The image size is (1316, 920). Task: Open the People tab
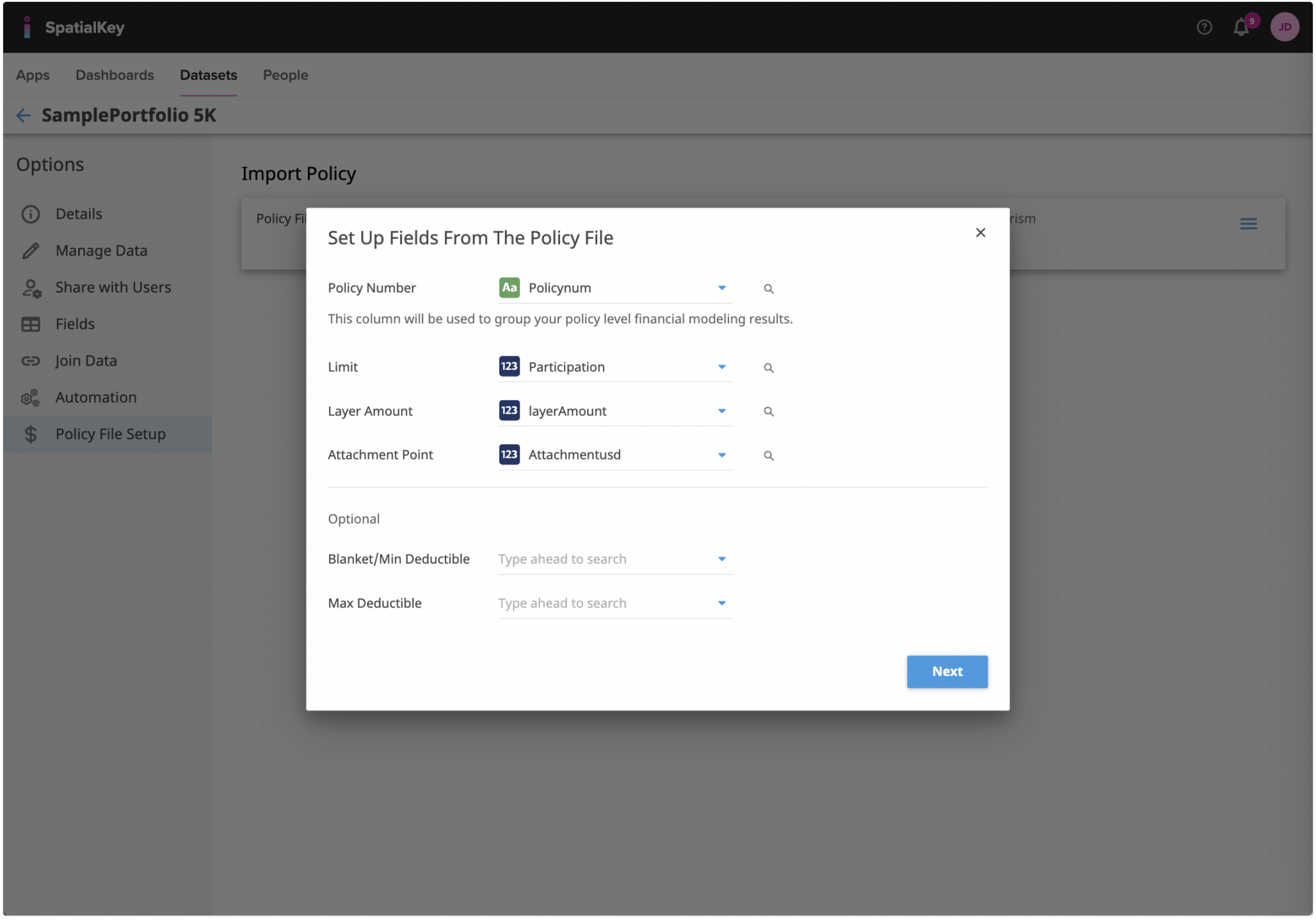point(285,76)
